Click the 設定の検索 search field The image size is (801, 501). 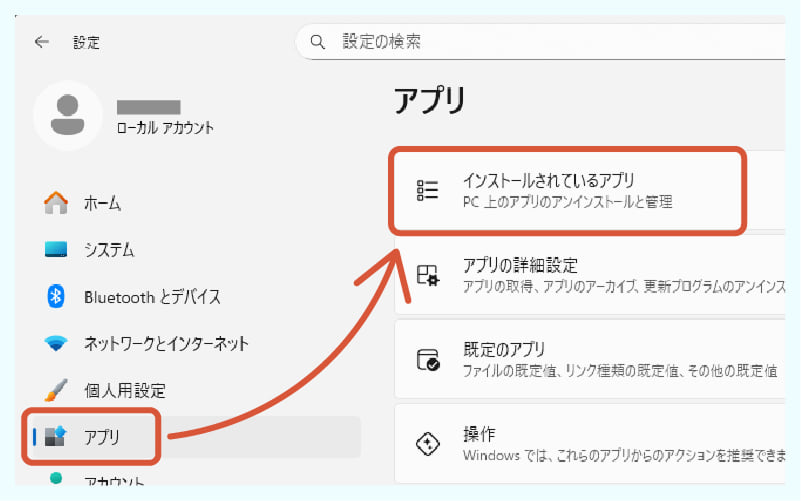click(x=540, y=42)
